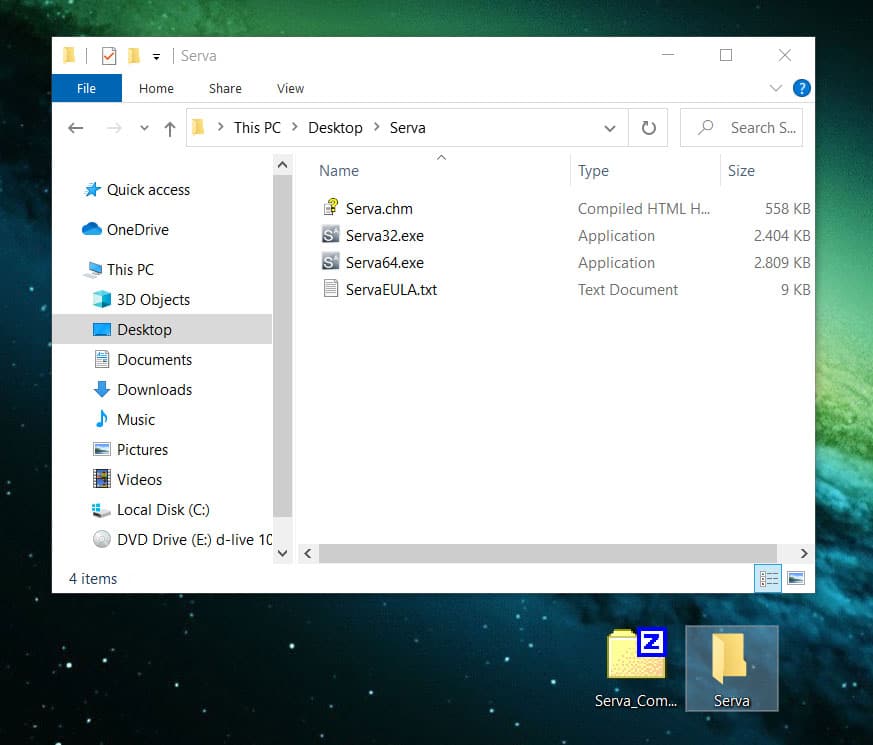Click the horizontal scrollbar left arrow

click(x=307, y=553)
